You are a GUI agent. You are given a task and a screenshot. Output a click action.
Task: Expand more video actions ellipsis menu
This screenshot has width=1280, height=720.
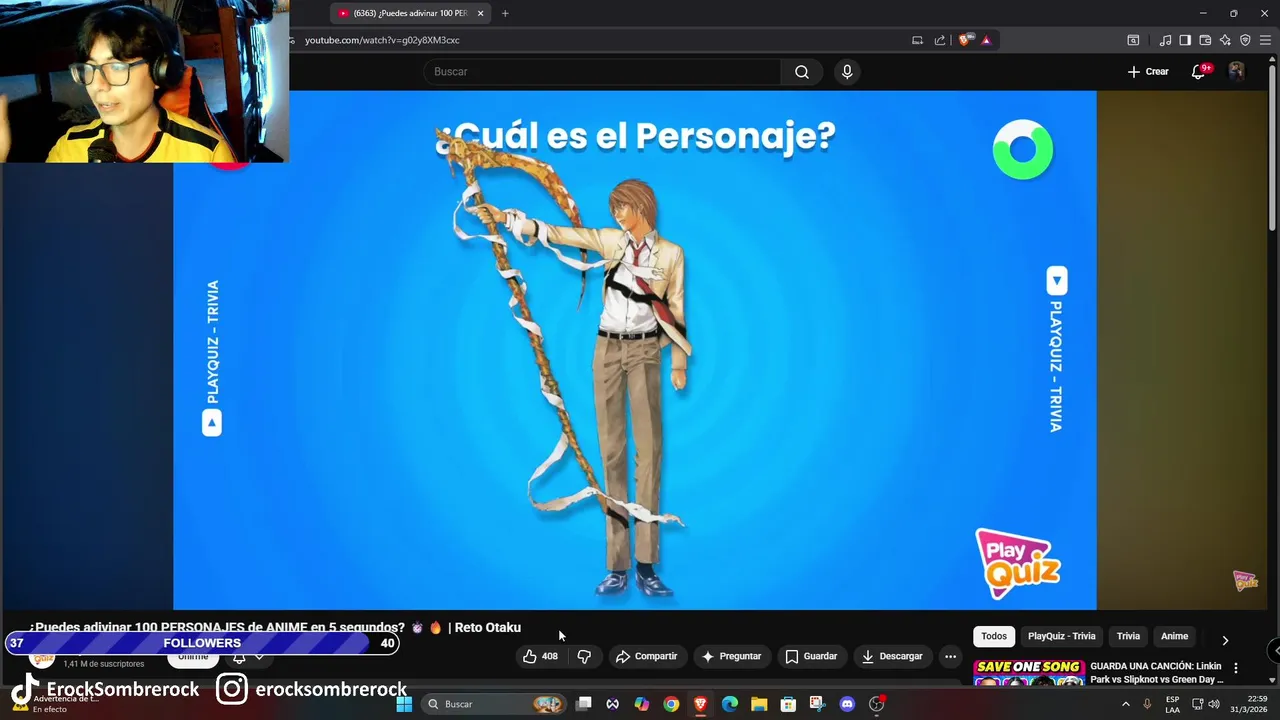pyautogui.click(x=950, y=656)
